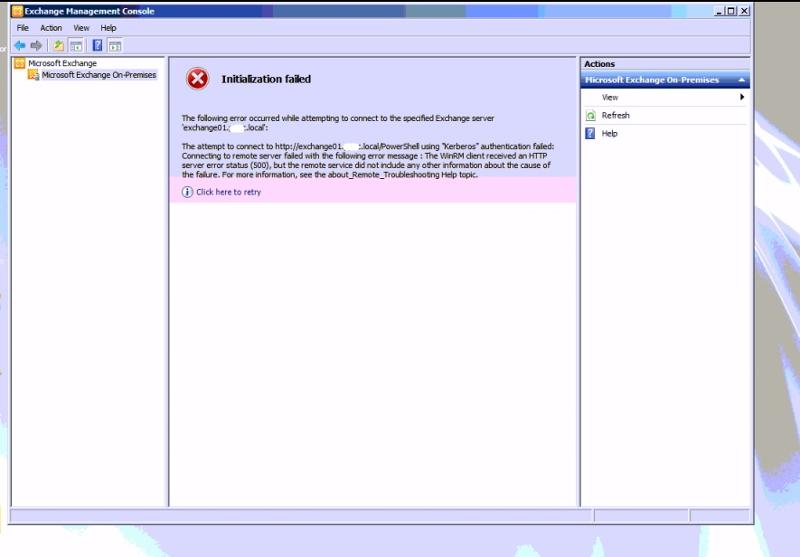Choose View in the Actions pane
The height and width of the screenshot is (557, 800).
point(610,97)
